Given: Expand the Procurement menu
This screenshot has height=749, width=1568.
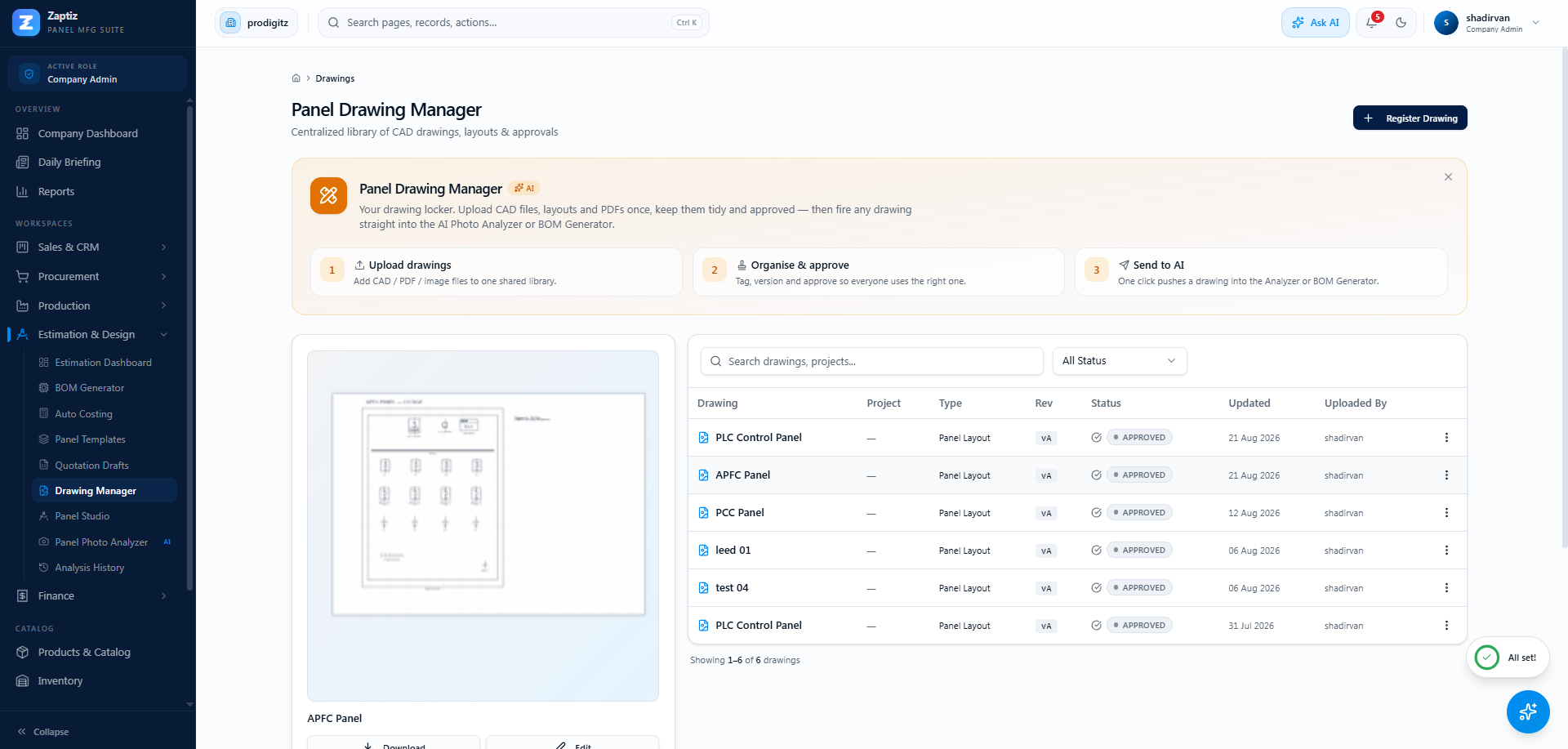Looking at the screenshot, I should [91, 277].
